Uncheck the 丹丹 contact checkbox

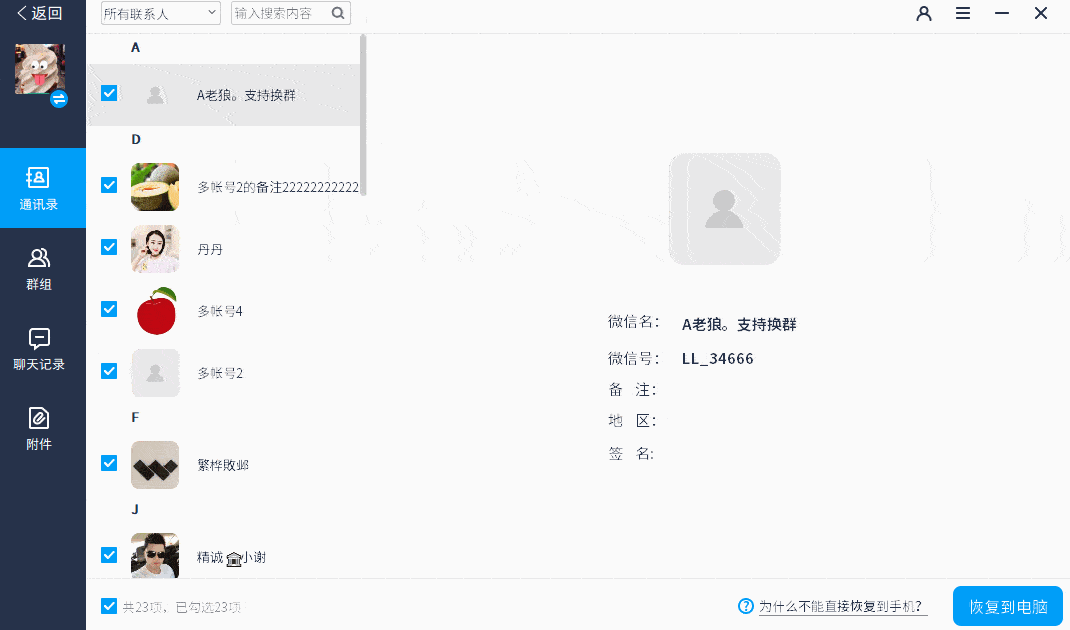point(109,246)
